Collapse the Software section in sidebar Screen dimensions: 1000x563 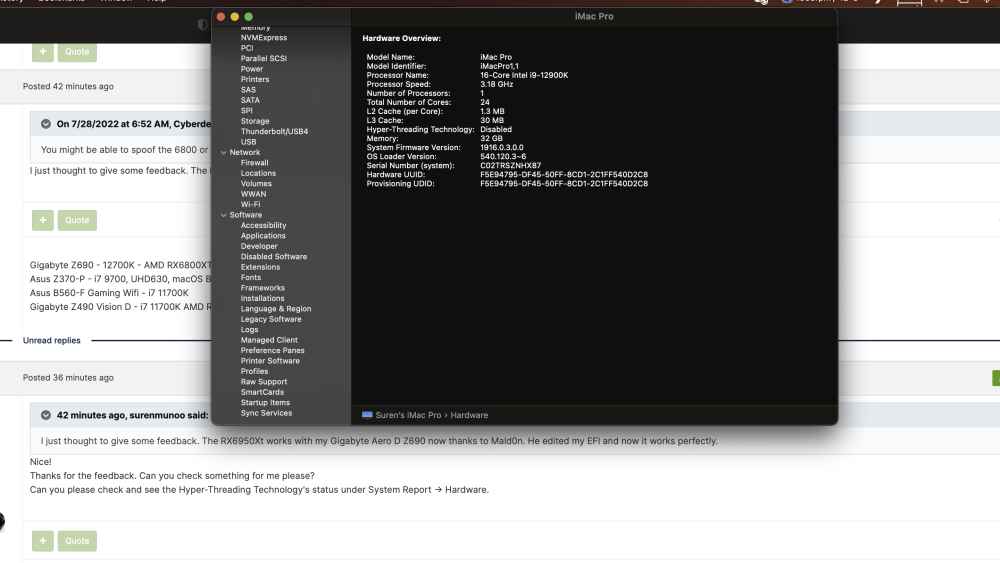[x=224, y=215]
